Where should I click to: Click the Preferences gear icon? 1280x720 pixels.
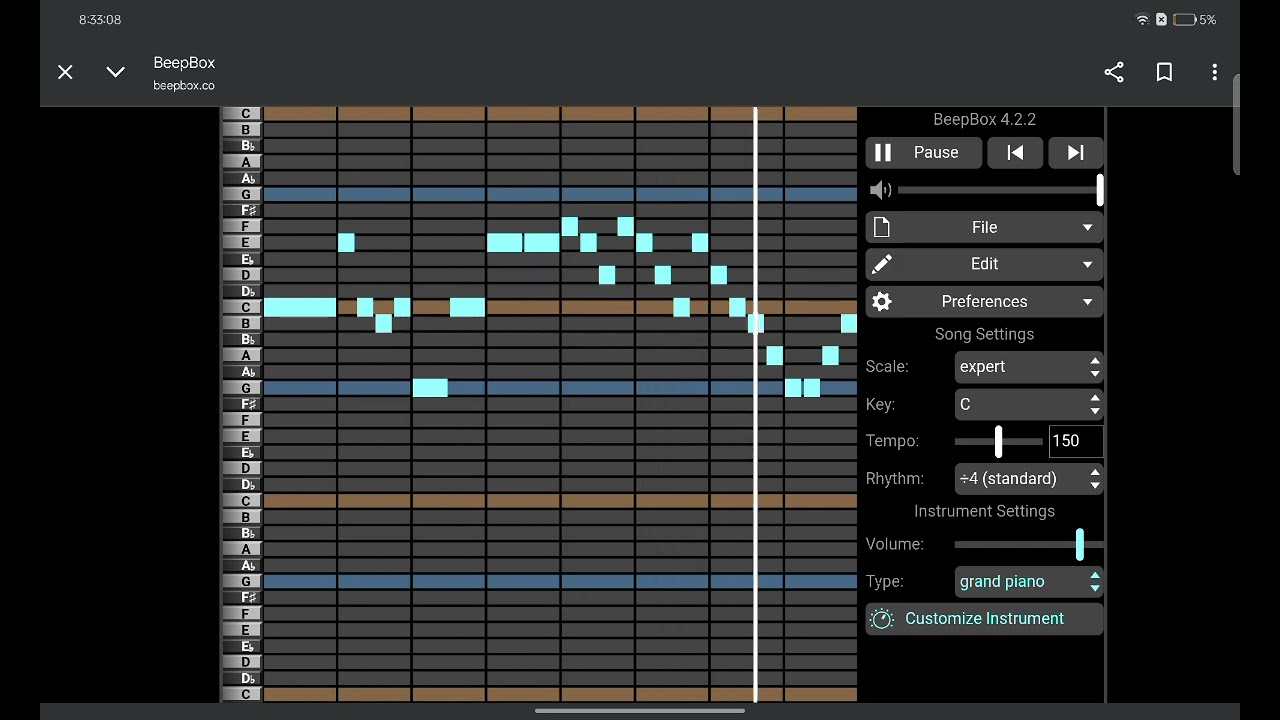pos(881,301)
